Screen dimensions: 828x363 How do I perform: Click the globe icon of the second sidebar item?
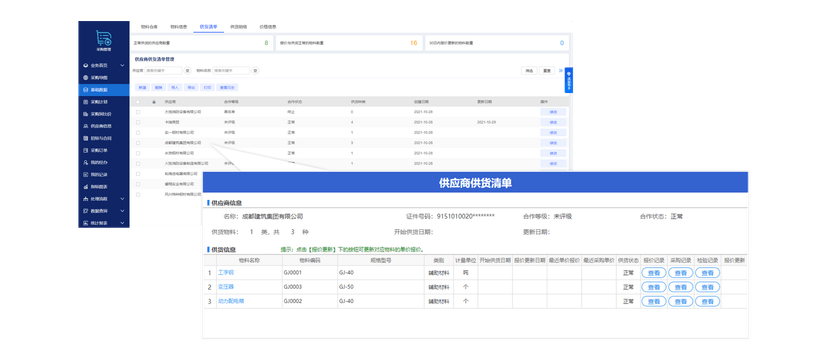pyautogui.click(x=86, y=78)
